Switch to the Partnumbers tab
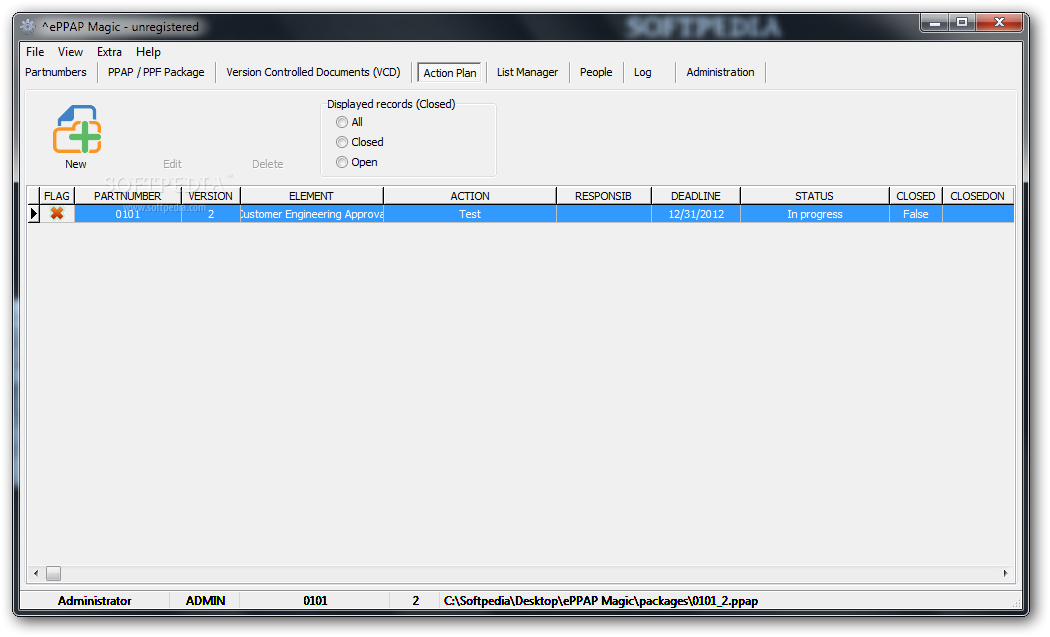Image resolution: width=1050 pixels, height=637 pixels. point(56,72)
